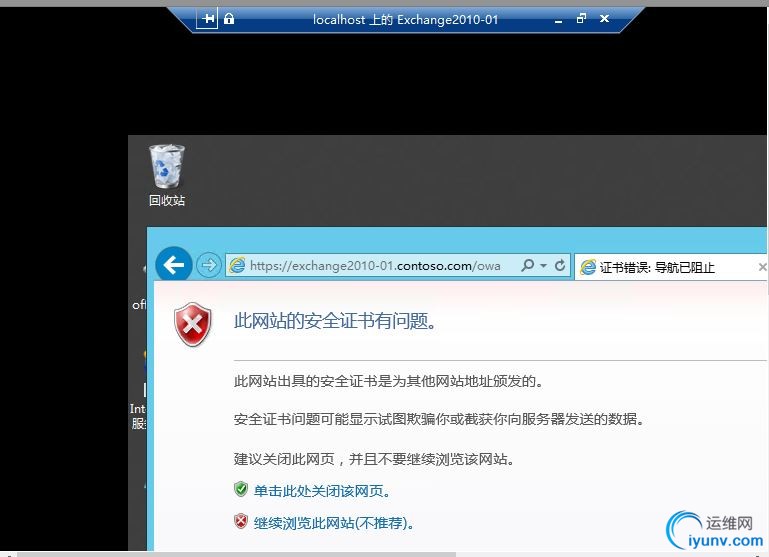Image resolution: width=769 pixels, height=557 pixels.
Task: Click the IE page icon in address bar
Action: (237, 266)
